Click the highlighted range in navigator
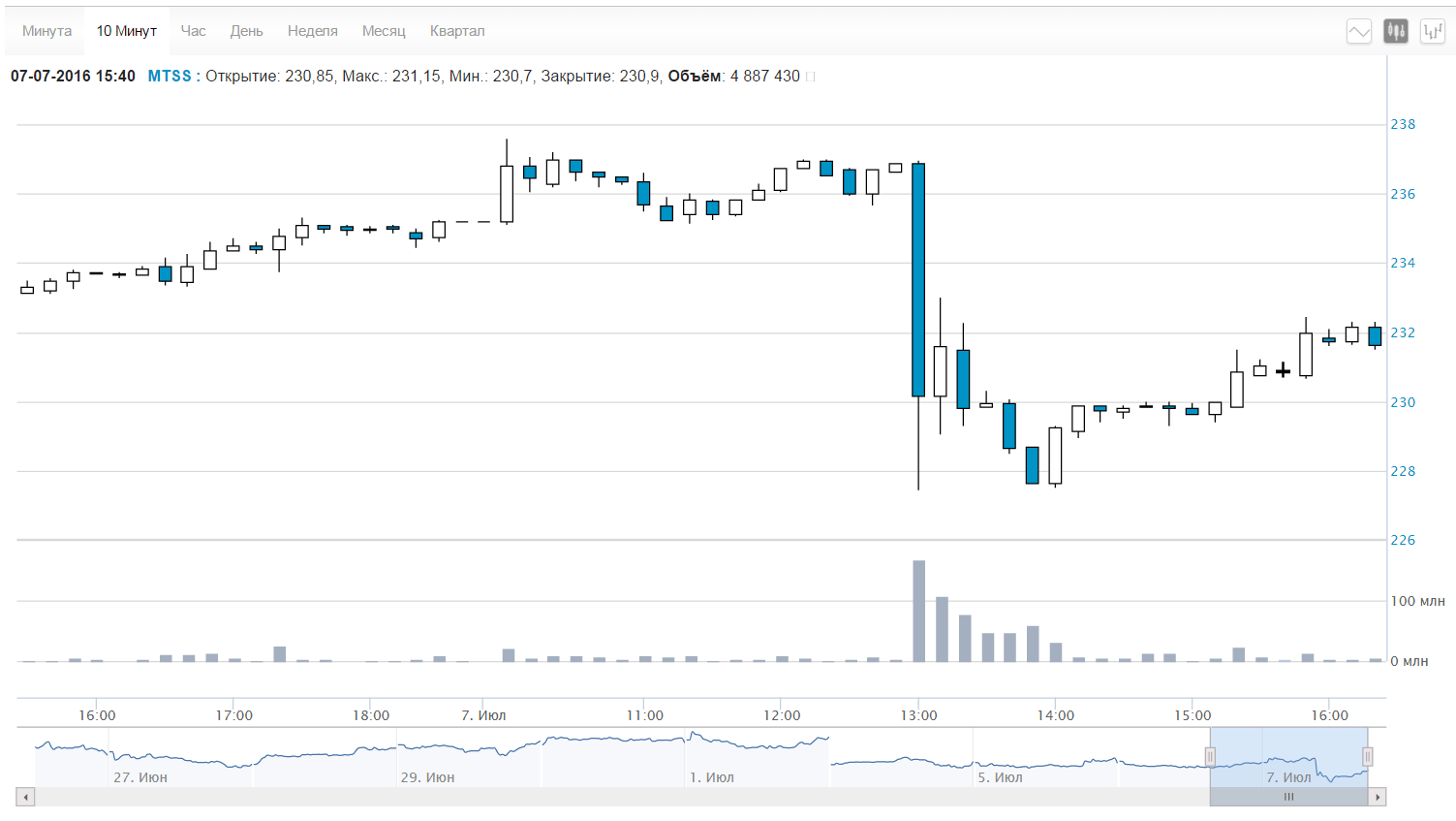This screenshot has height=821, width=1456. [x=1289, y=757]
